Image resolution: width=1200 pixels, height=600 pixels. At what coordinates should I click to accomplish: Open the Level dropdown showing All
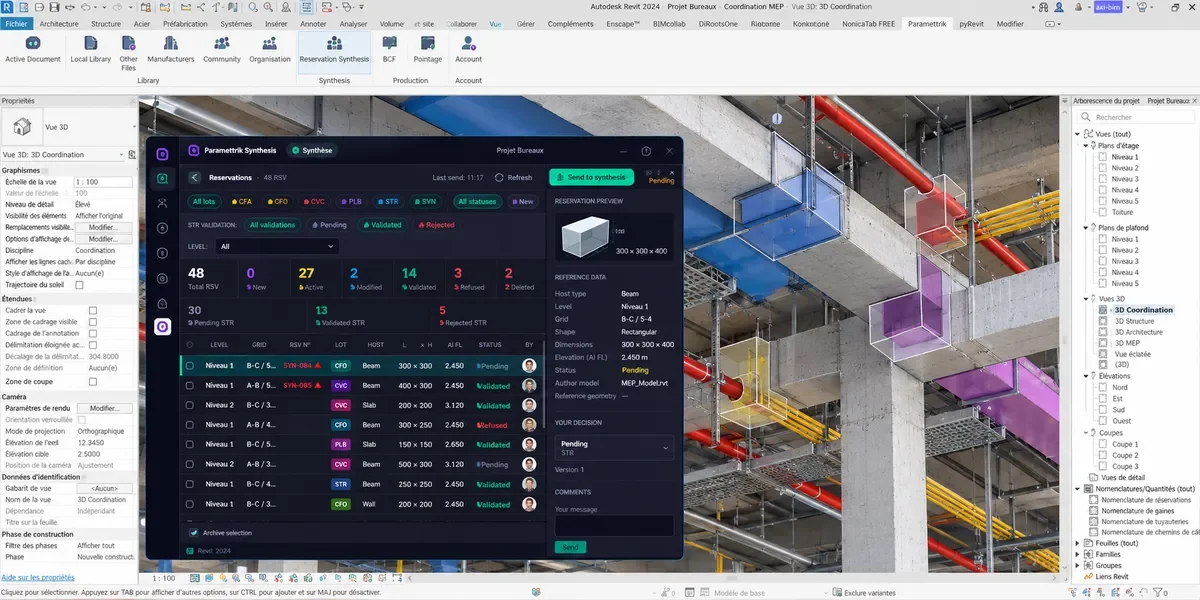[x=276, y=246]
